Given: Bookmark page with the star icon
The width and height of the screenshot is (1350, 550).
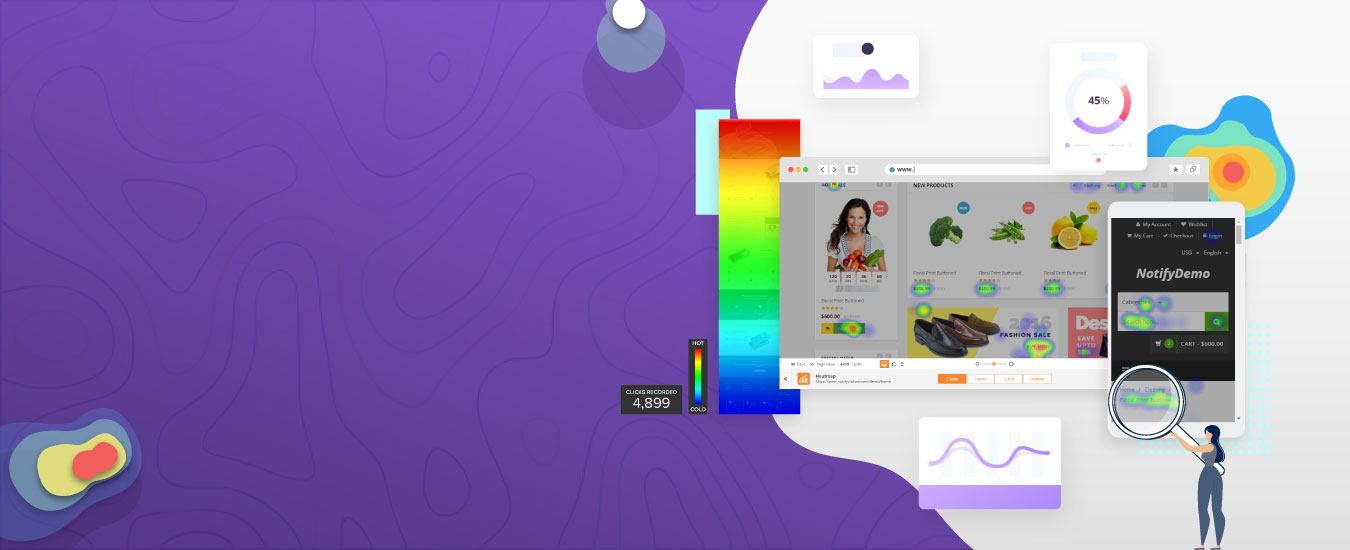Looking at the screenshot, I should 1175,170.
